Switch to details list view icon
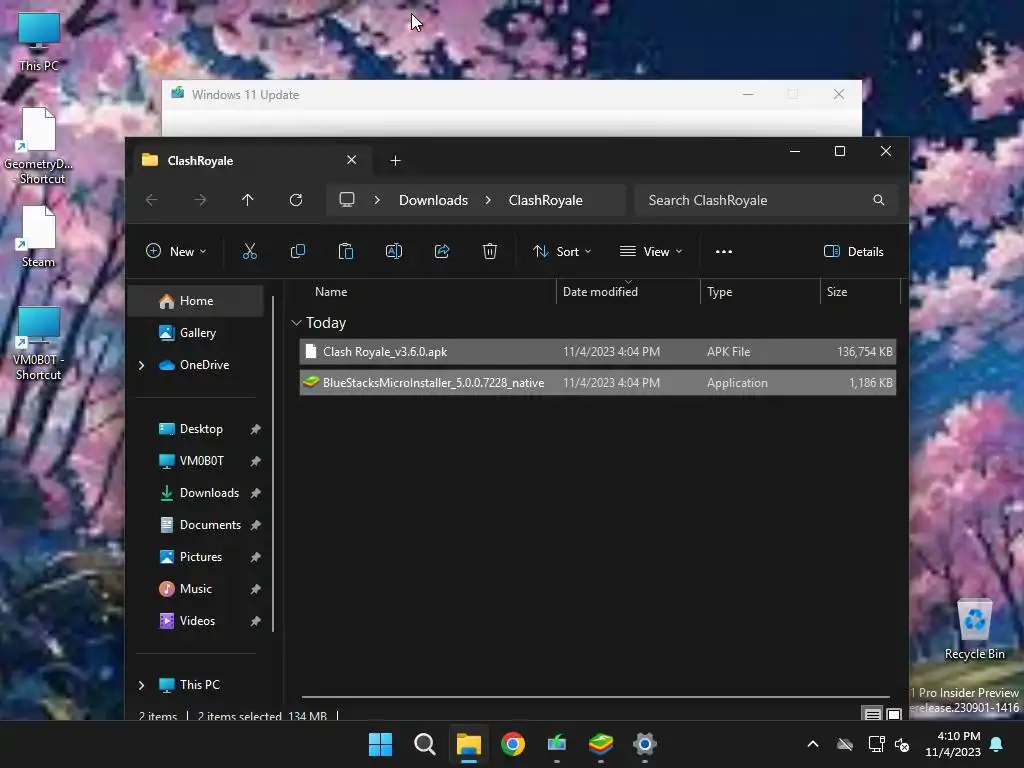Screen dimensions: 1024x768 coord(872,714)
